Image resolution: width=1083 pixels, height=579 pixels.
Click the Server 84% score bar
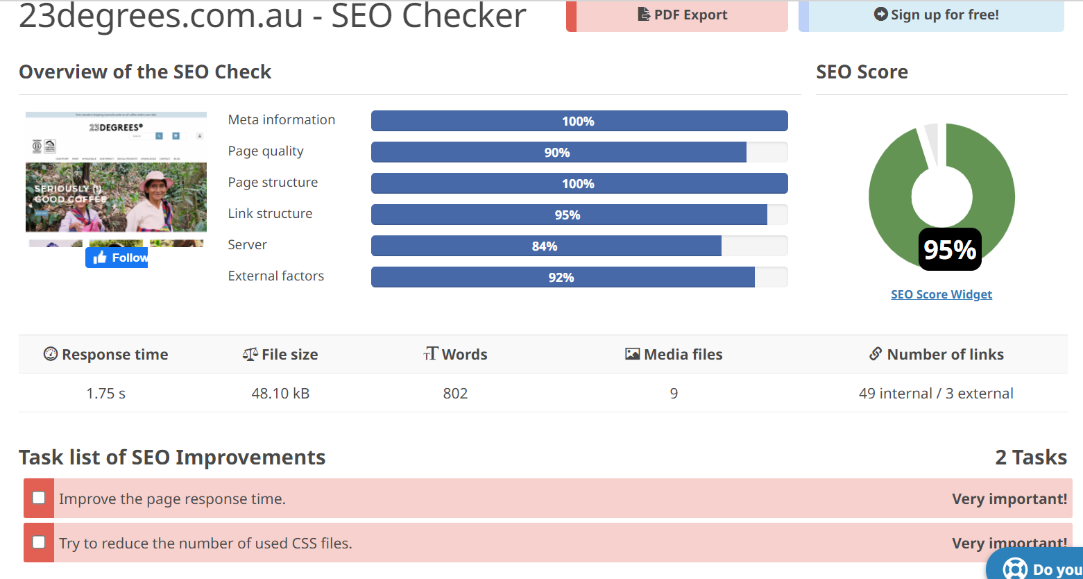click(546, 246)
